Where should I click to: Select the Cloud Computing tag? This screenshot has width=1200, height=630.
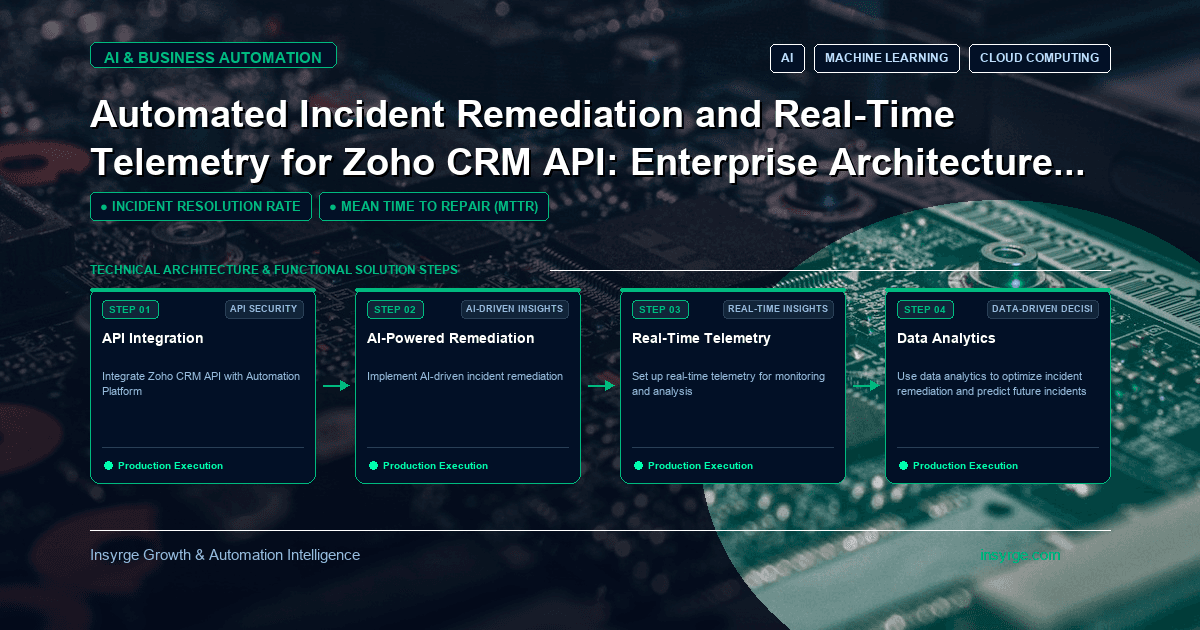pos(1039,58)
